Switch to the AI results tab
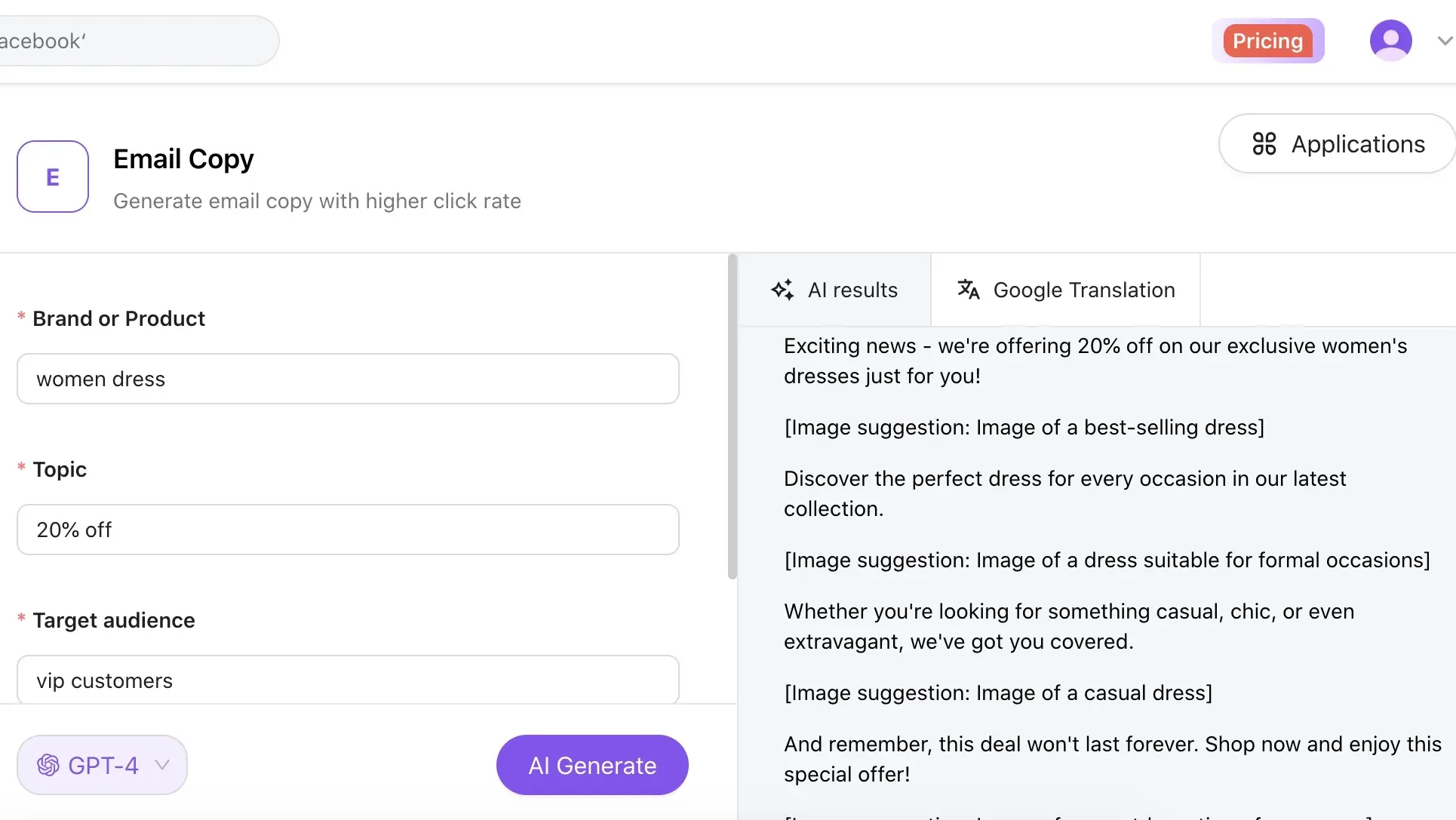 click(852, 290)
